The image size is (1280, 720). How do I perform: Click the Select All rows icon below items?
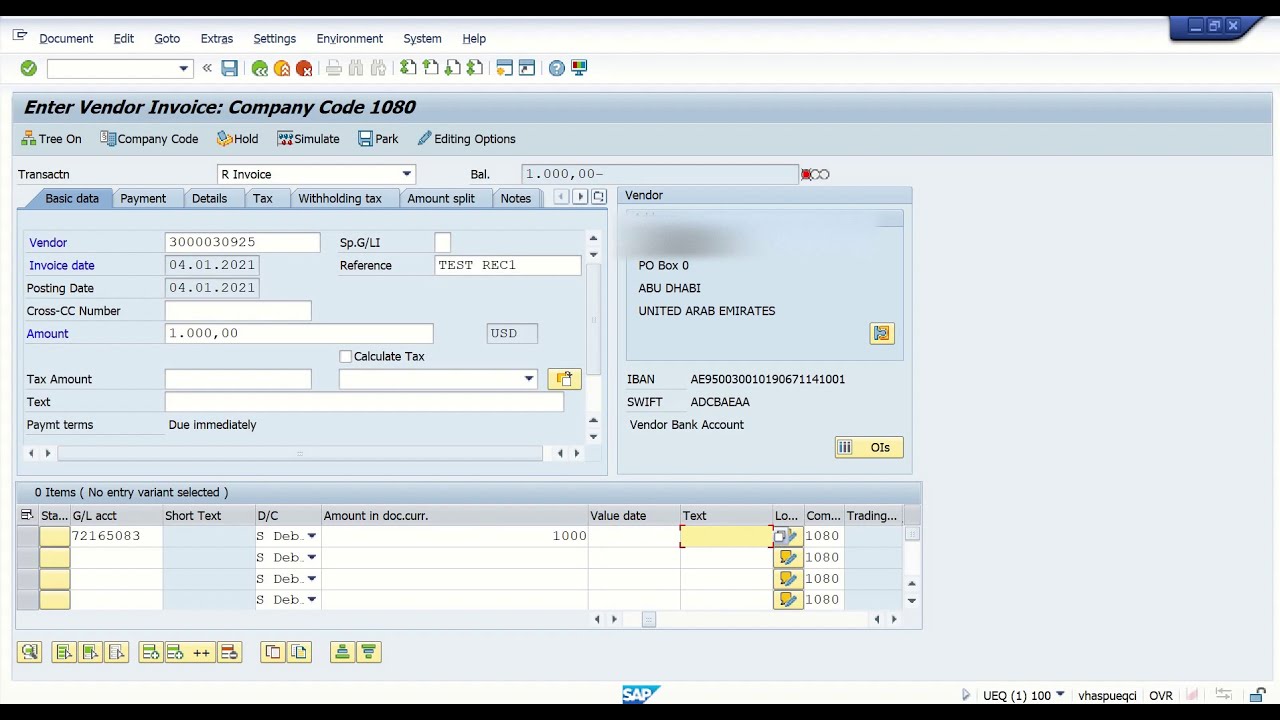(x=63, y=652)
